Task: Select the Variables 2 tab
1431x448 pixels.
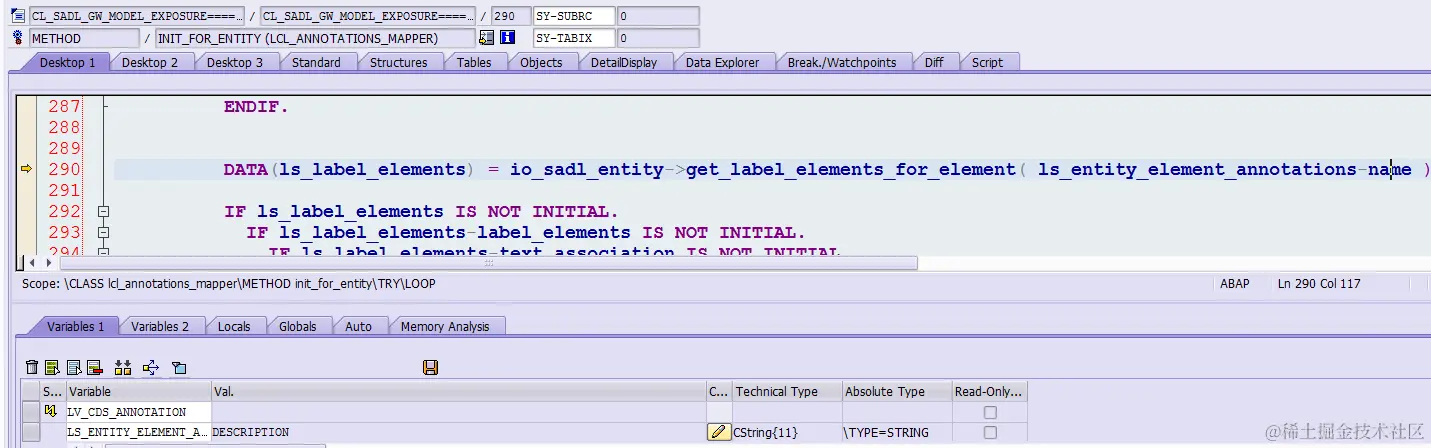Action: coord(160,326)
